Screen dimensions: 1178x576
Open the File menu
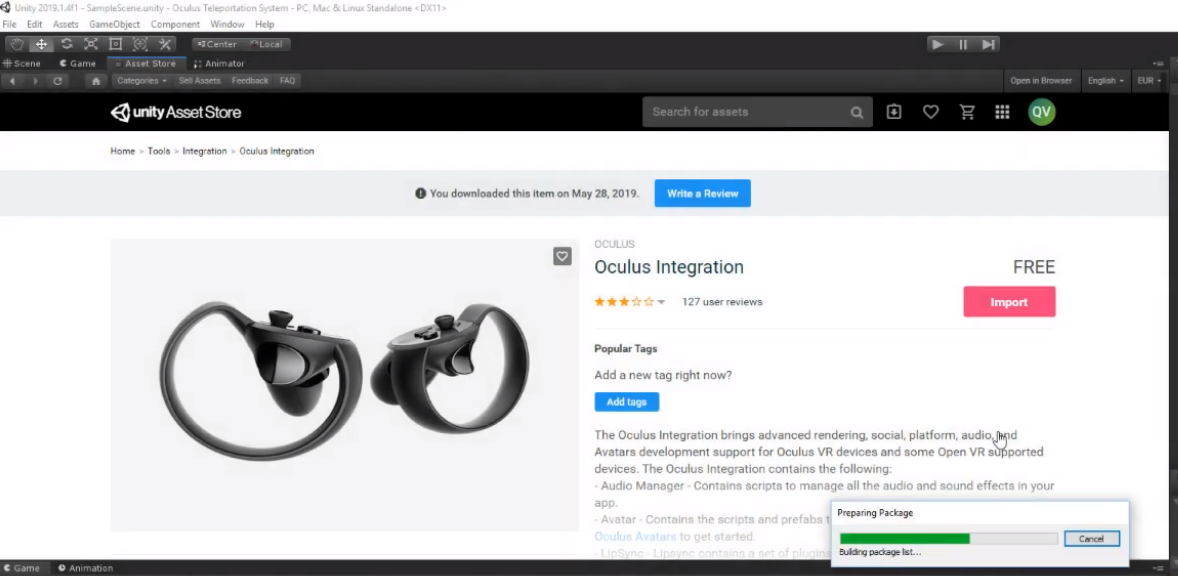coord(9,24)
